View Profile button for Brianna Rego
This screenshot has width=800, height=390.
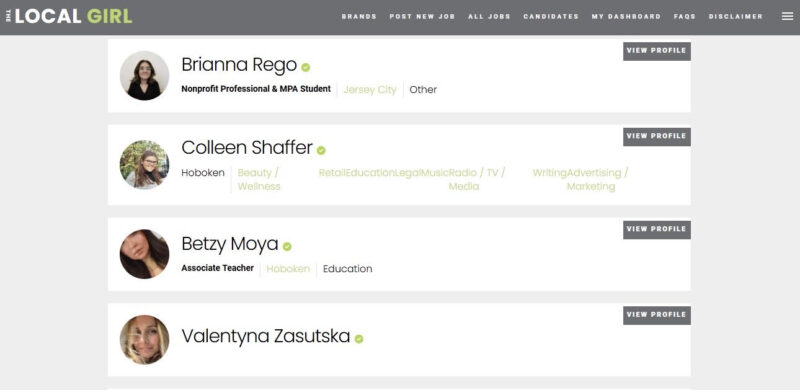point(657,51)
